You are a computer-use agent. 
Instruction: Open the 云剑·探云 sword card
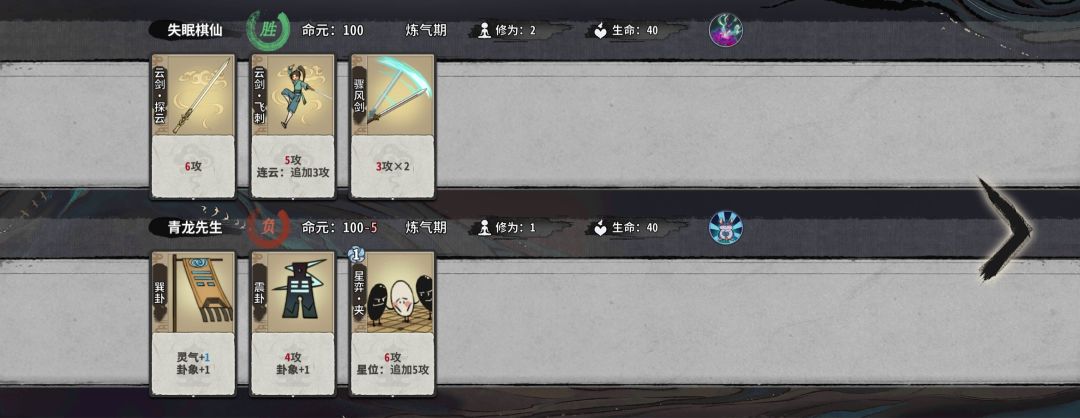pos(193,127)
